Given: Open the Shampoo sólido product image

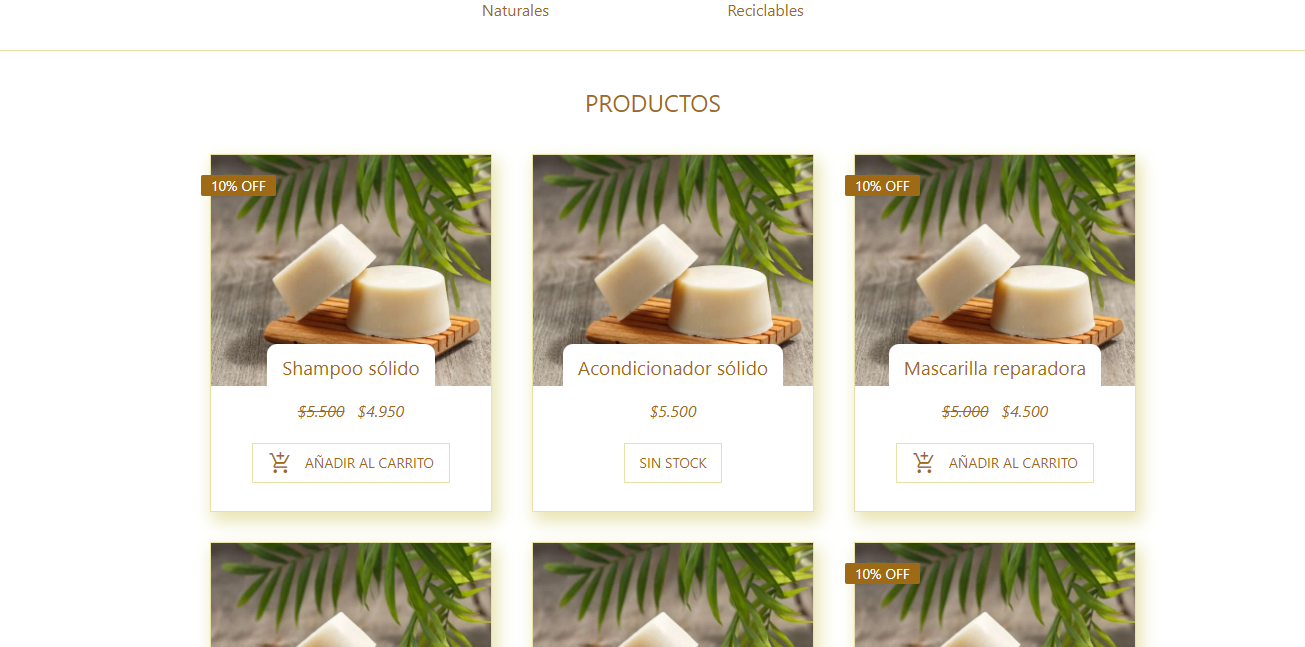Looking at the screenshot, I should pyautogui.click(x=351, y=260).
